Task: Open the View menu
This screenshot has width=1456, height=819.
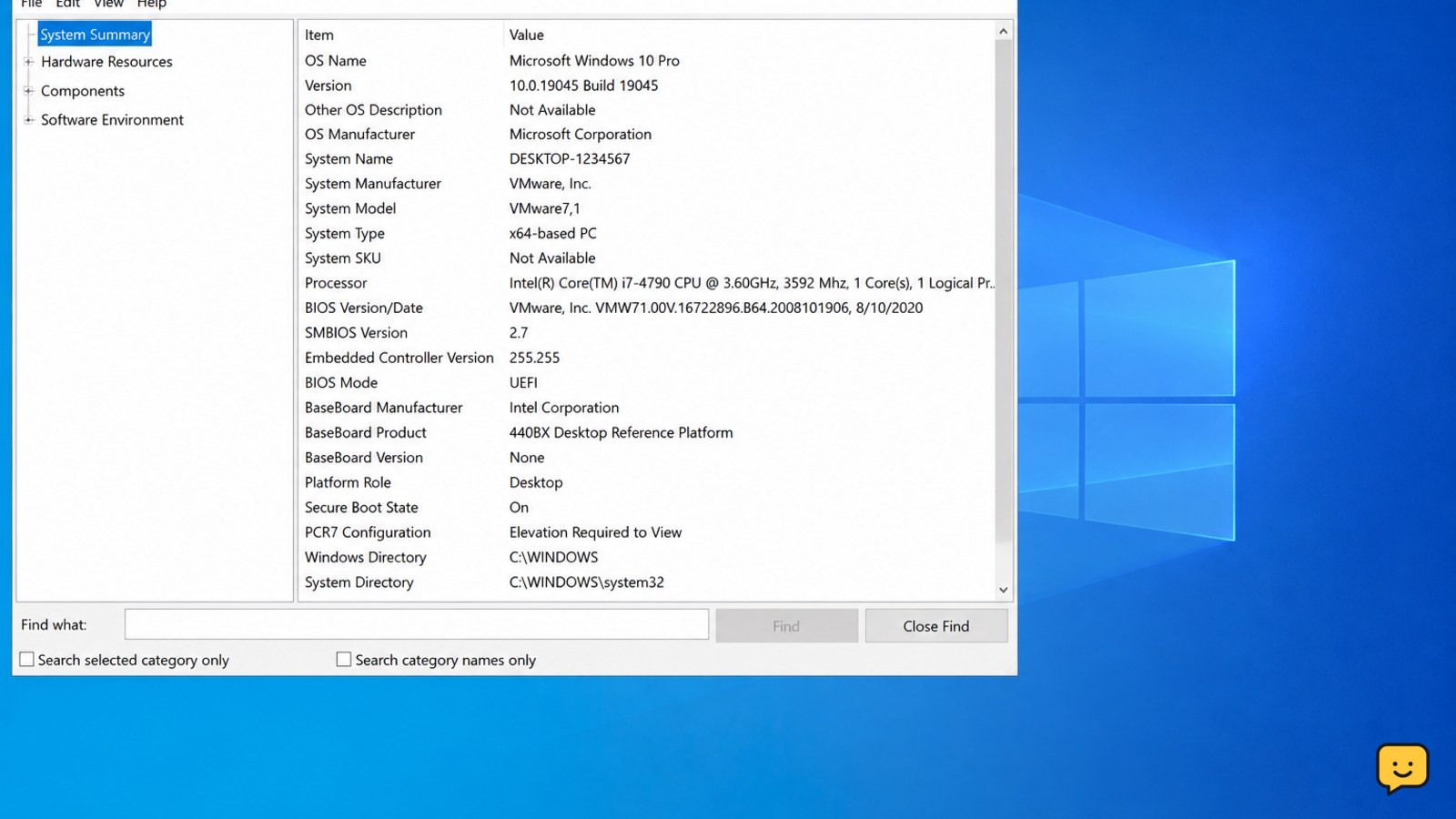Action: pyautogui.click(x=108, y=4)
